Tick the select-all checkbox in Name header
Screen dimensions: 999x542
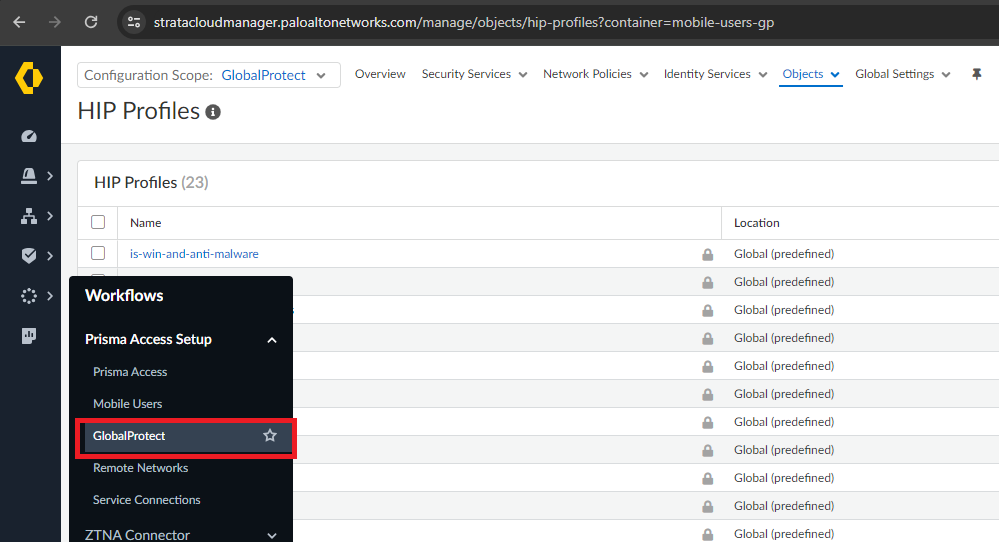pyautogui.click(x=98, y=222)
